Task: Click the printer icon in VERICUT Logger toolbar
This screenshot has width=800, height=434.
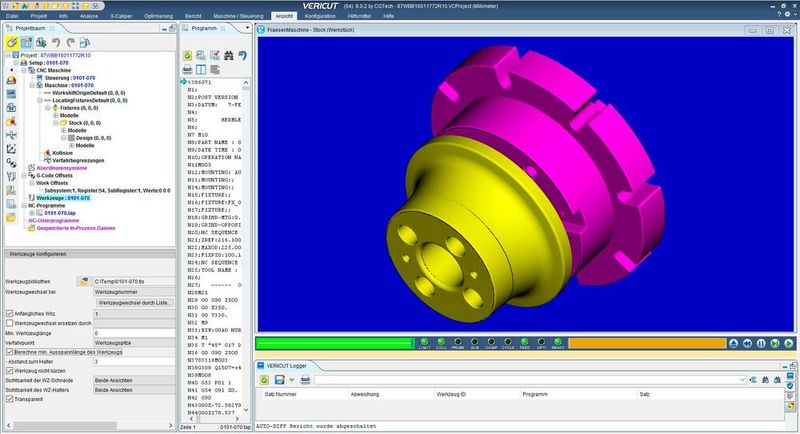Action: click(x=305, y=380)
